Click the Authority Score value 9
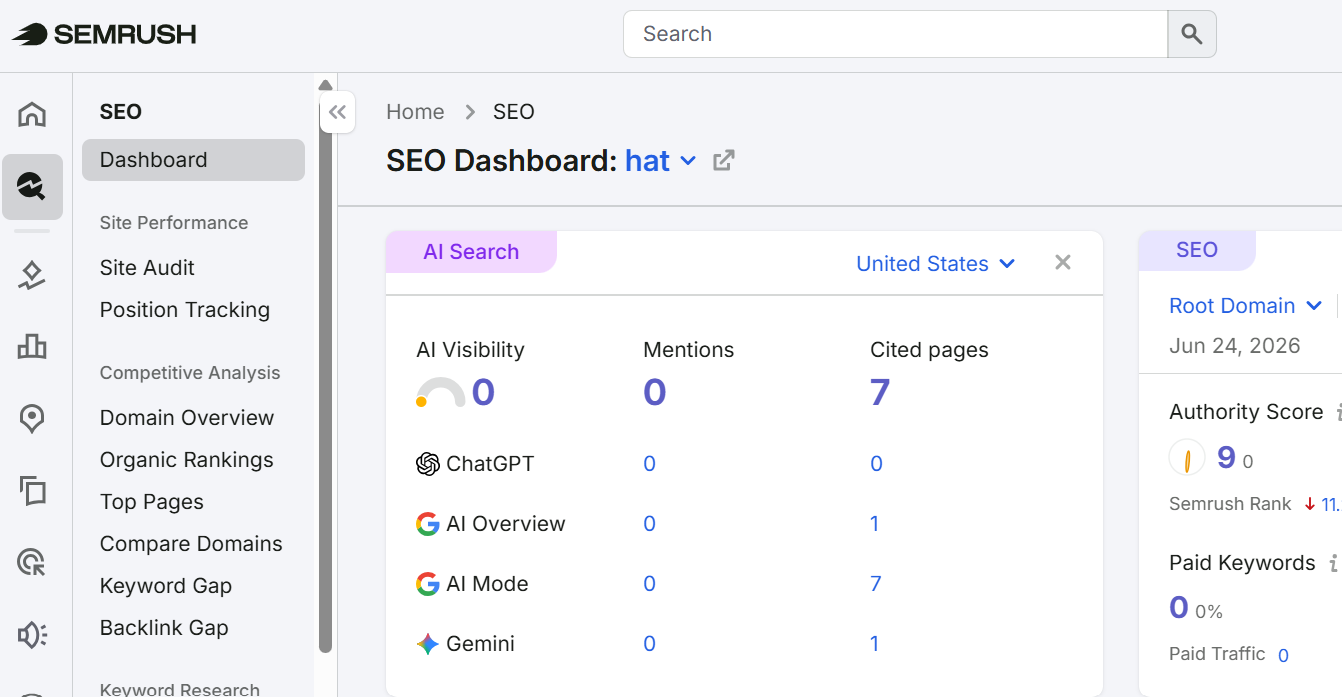 (1226, 458)
